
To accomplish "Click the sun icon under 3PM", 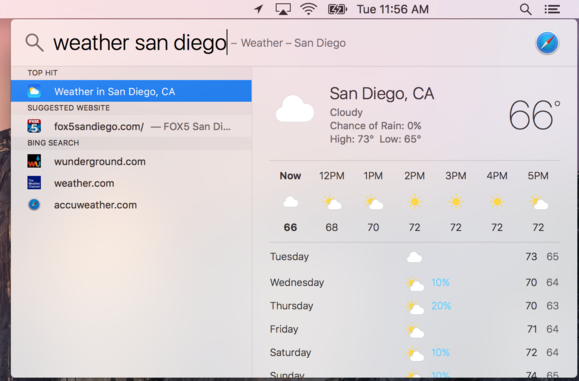I will pyautogui.click(x=456, y=202).
